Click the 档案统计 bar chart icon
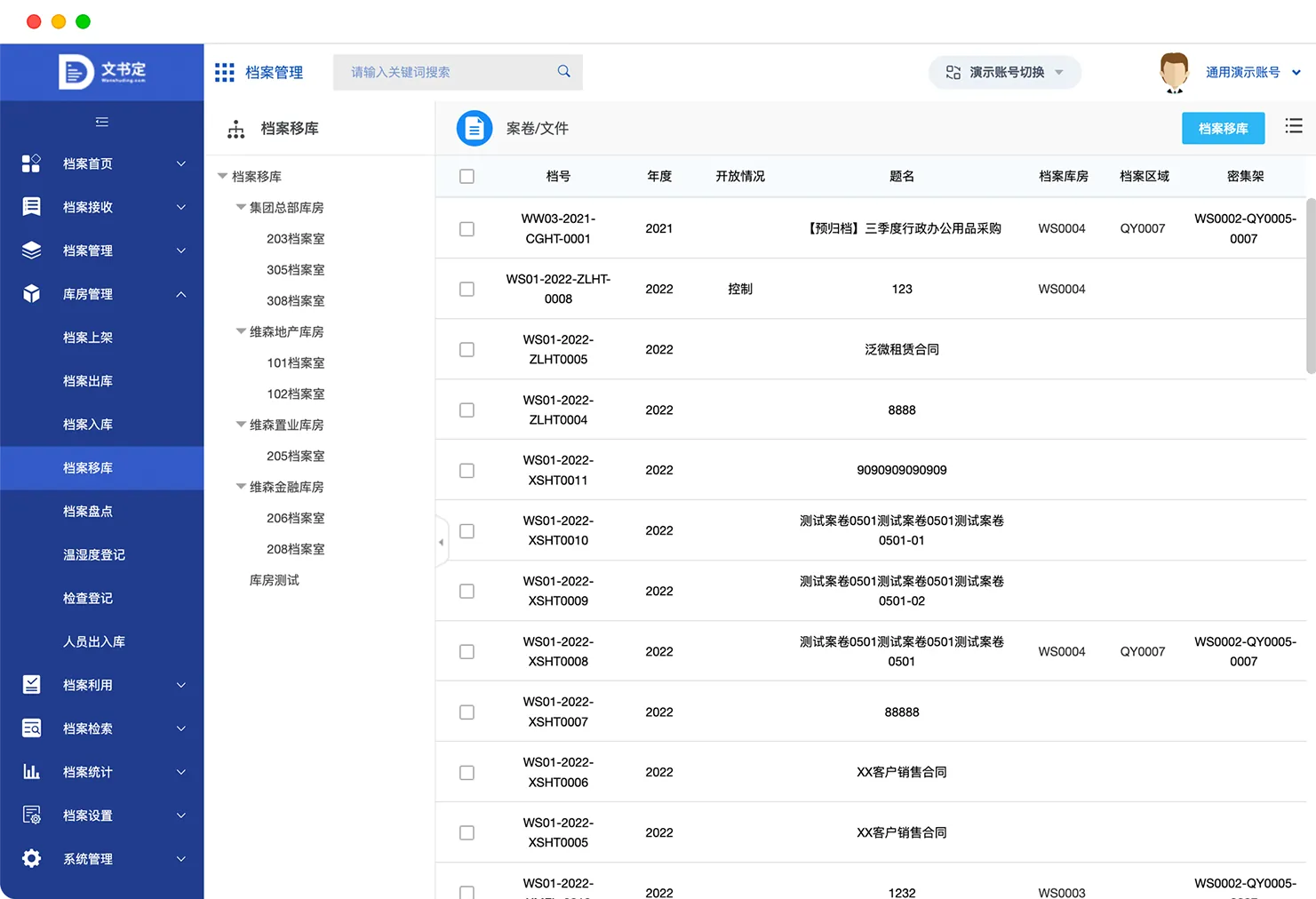This screenshot has height=899, width=1316. pos(31,772)
